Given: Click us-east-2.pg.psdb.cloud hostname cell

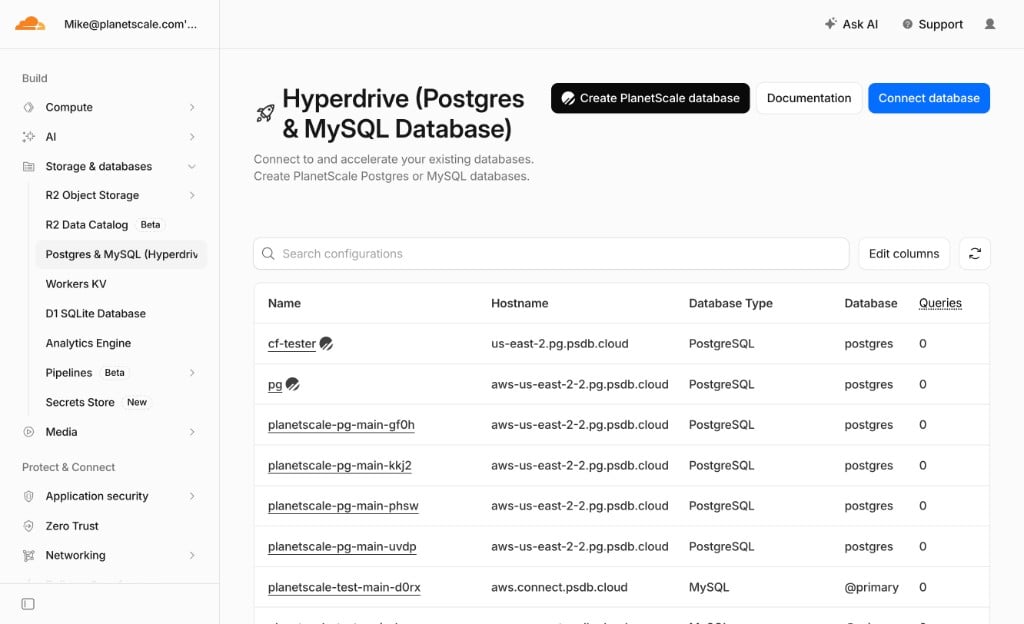Looking at the screenshot, I should tap(560, 343).
